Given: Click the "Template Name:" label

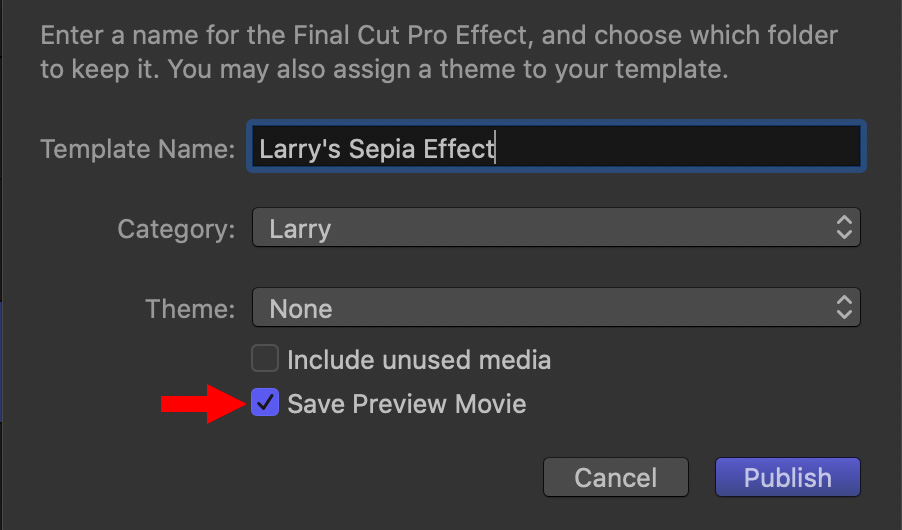Looking at the screenshot, I should (x=138, y=149).
